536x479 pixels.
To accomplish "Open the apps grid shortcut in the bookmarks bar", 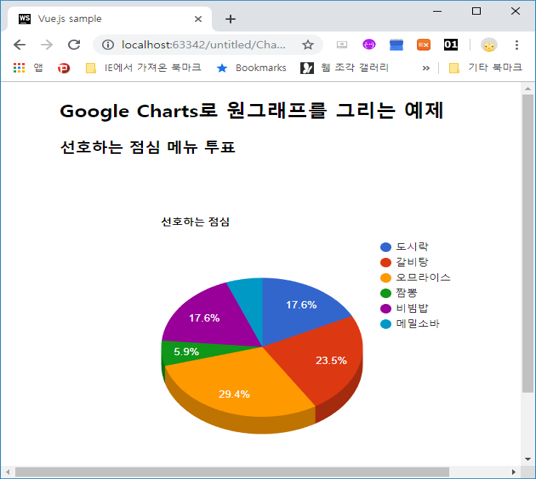I will (x=19, y=68).
